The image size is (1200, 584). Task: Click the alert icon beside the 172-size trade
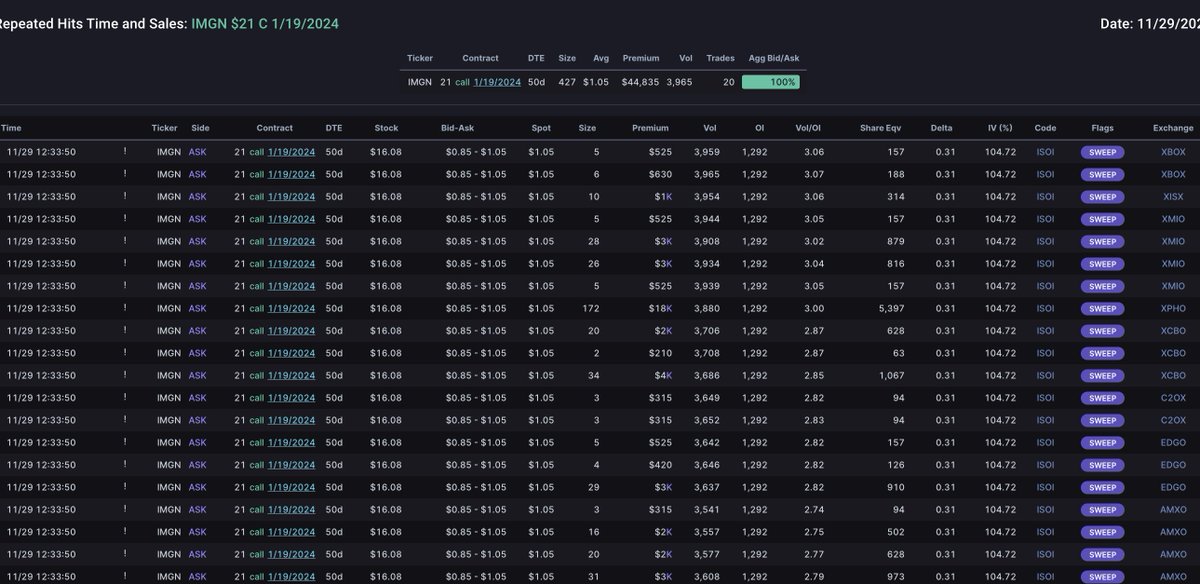click(124, 308)
